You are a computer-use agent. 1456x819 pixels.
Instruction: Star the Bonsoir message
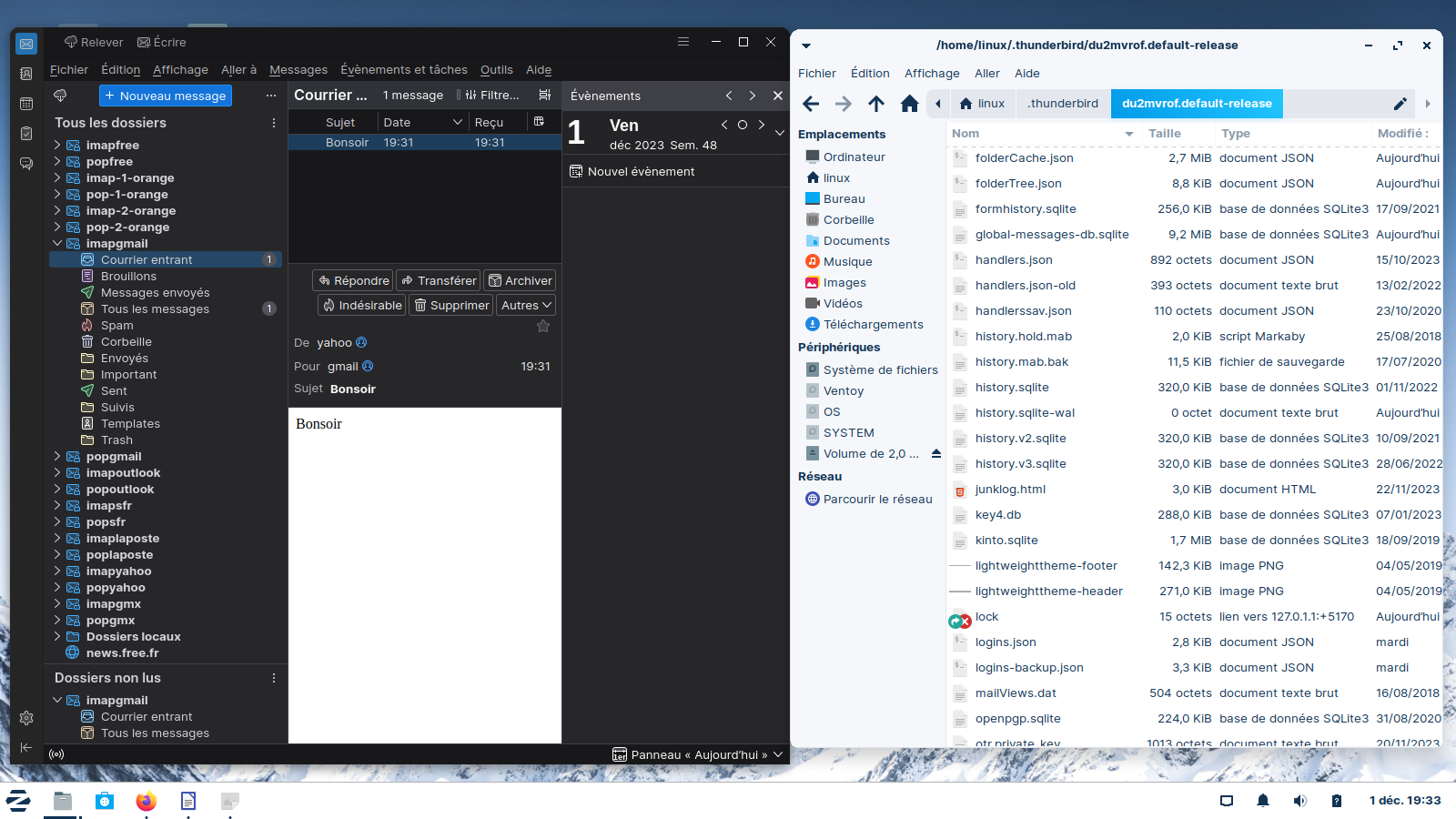[x=543, y=326]
